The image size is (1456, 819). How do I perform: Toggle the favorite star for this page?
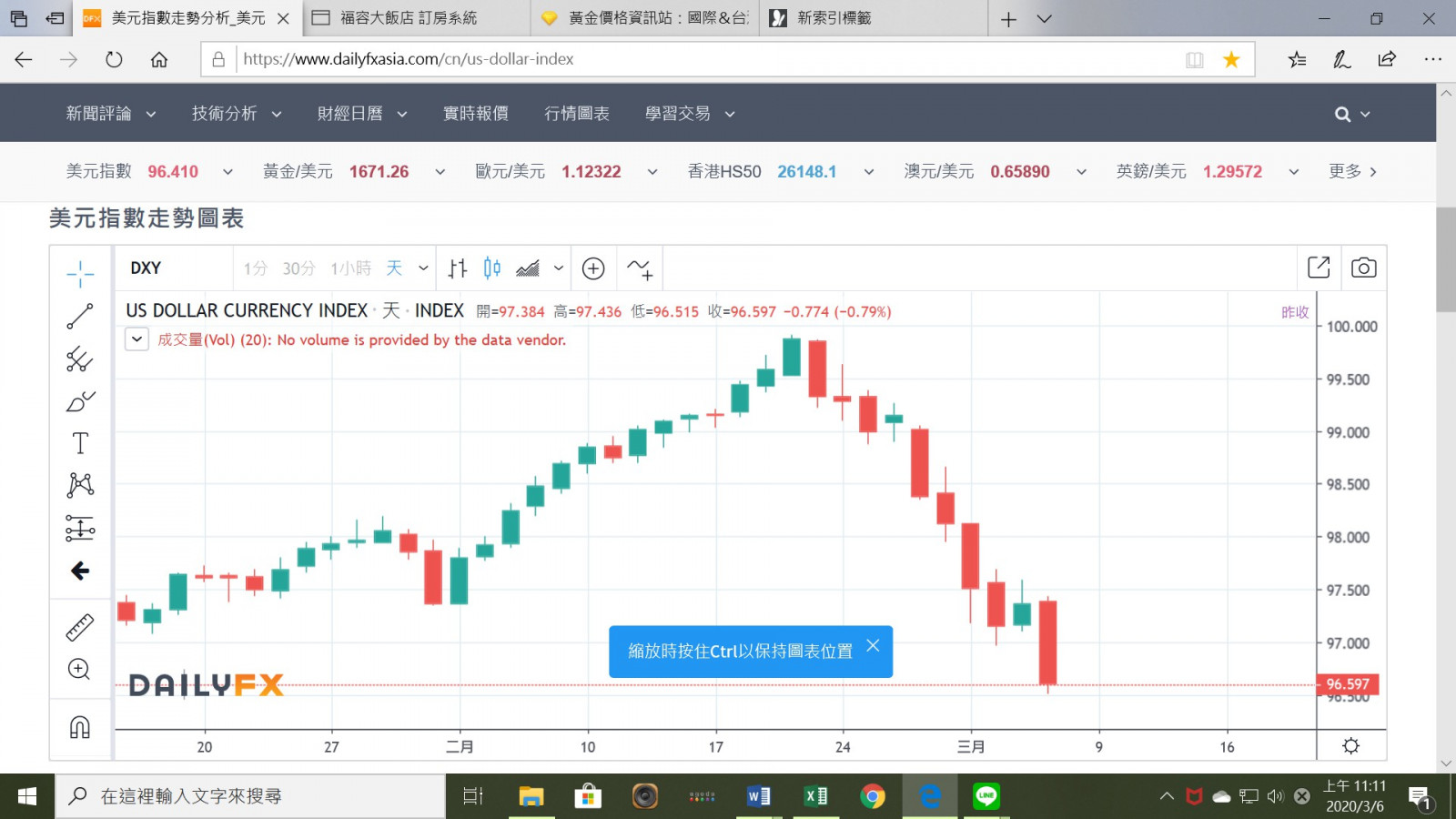(x=1231, y=59)
